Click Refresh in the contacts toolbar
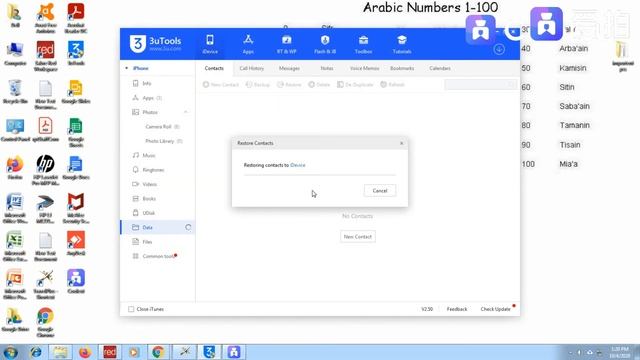 tap(392, 84)
